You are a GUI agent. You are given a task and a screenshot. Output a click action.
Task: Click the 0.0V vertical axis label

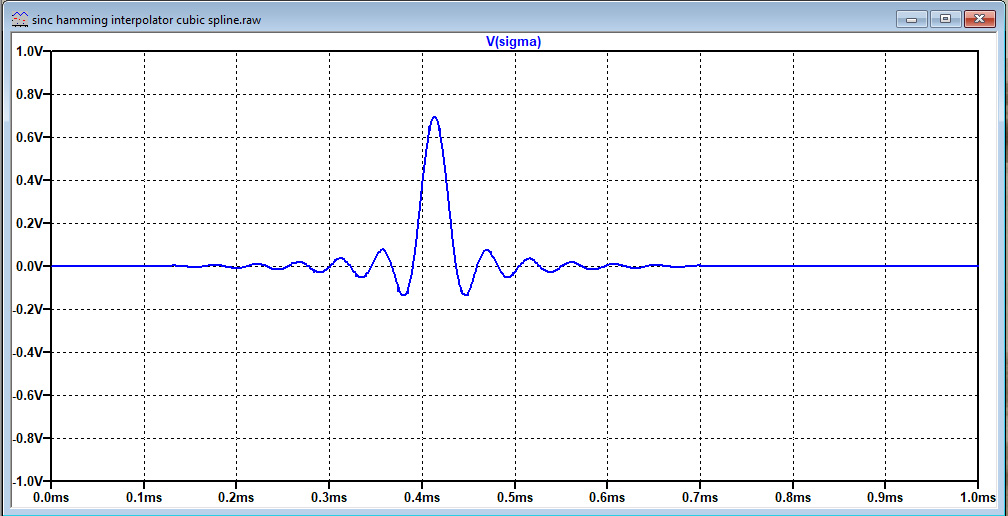30,267
